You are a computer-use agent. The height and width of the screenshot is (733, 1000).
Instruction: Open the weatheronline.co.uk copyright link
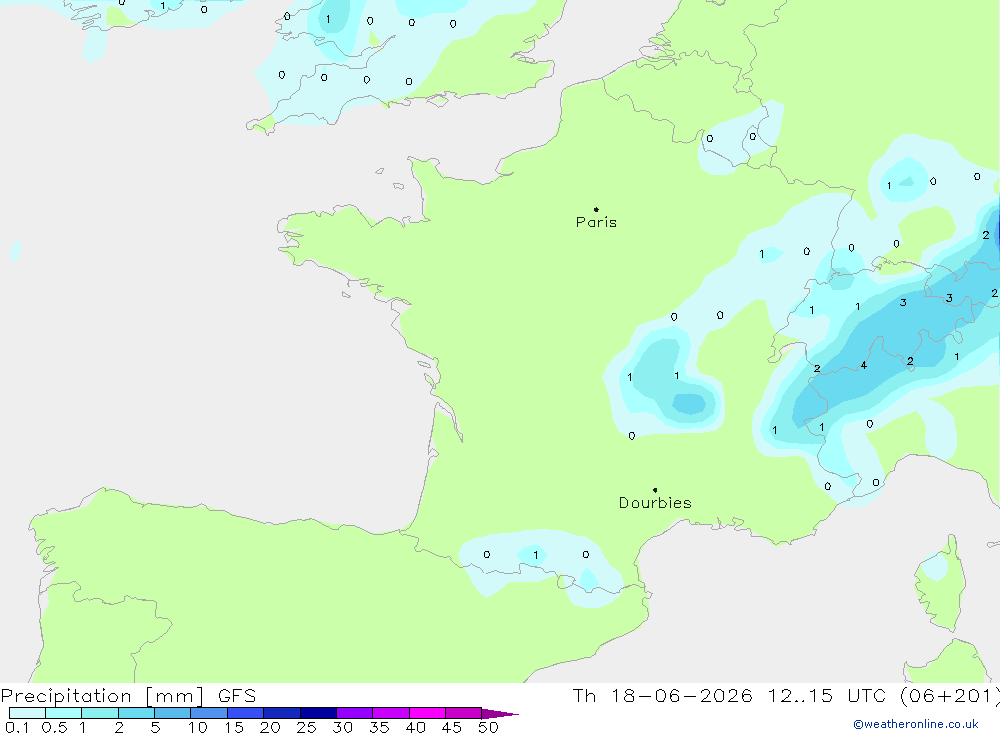[x=916, y=724]
